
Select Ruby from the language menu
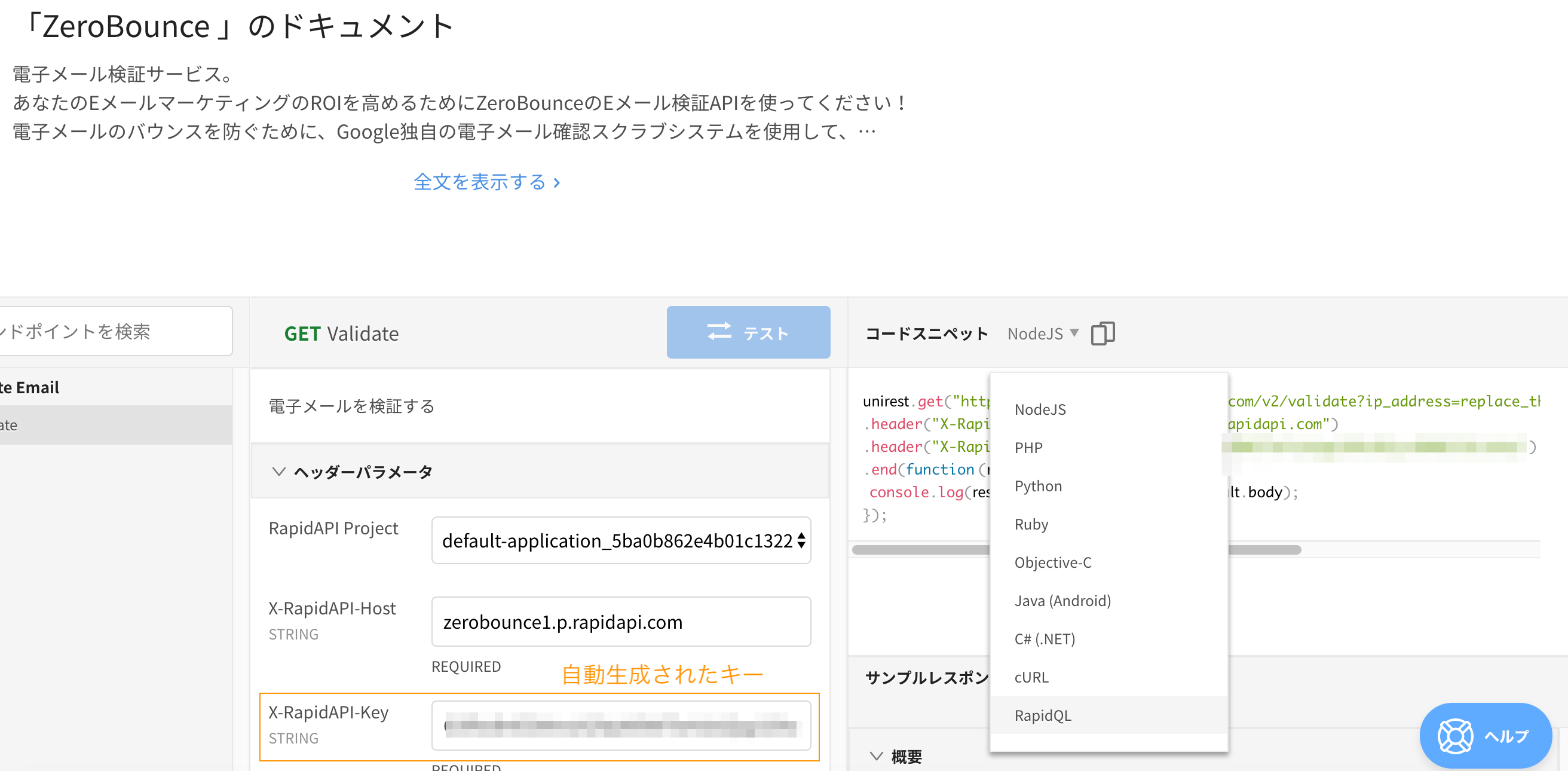(x=1031, y=524)
